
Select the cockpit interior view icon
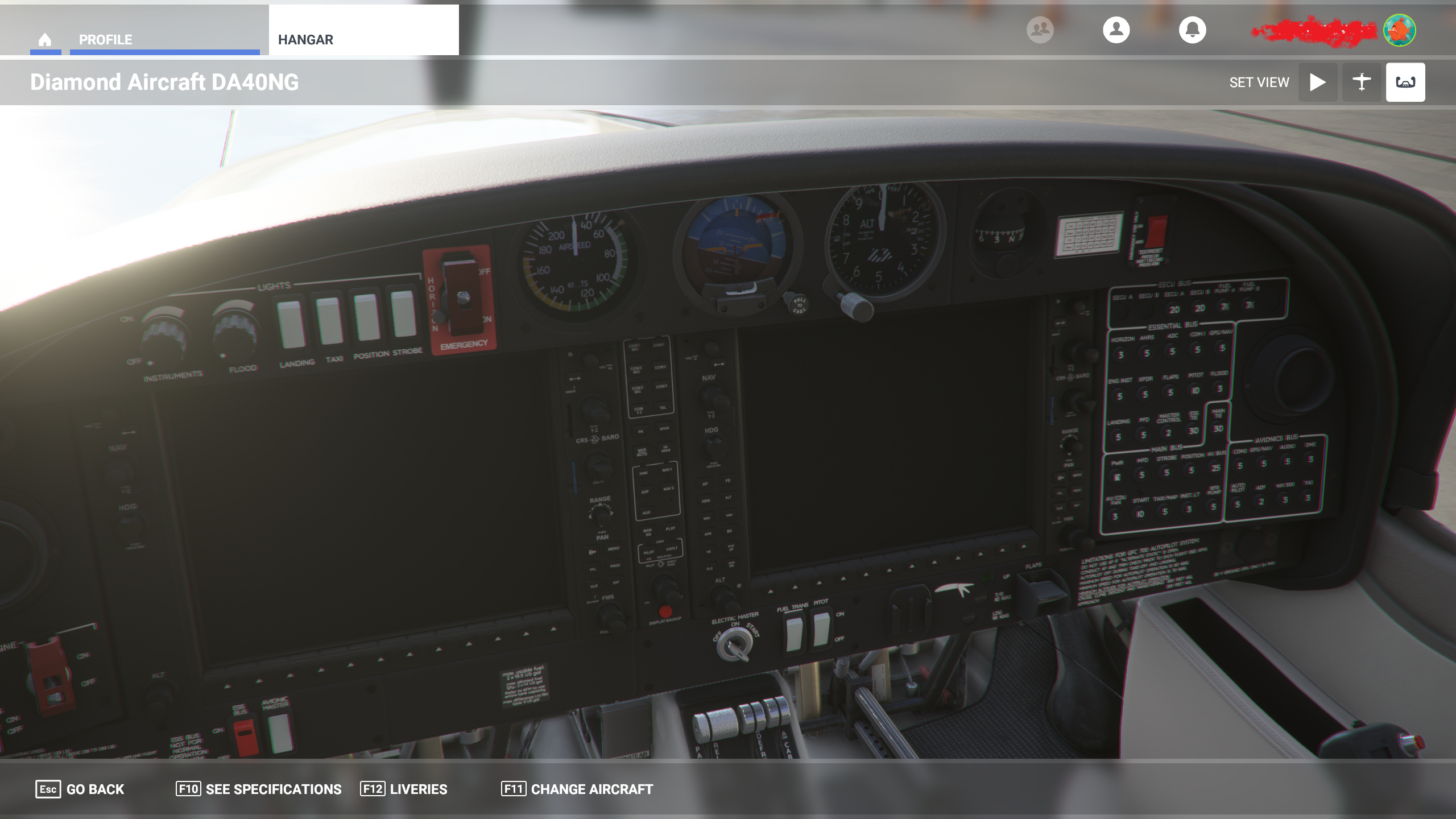tap(1405, 82)
